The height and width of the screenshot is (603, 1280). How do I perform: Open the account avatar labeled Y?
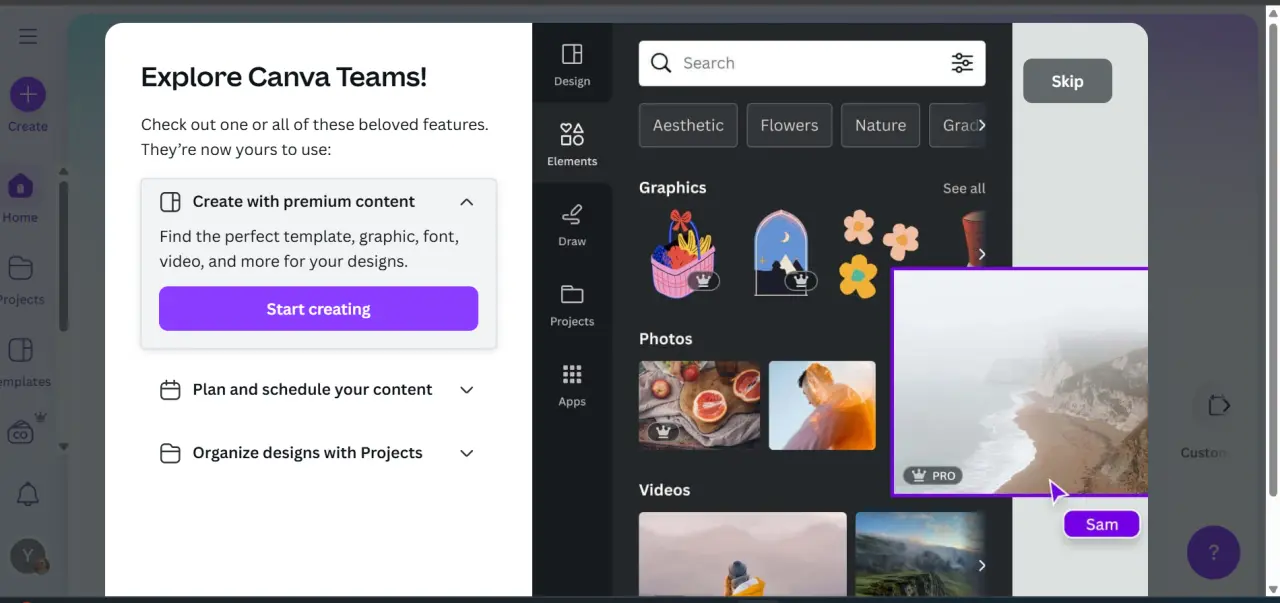point(28,556)
